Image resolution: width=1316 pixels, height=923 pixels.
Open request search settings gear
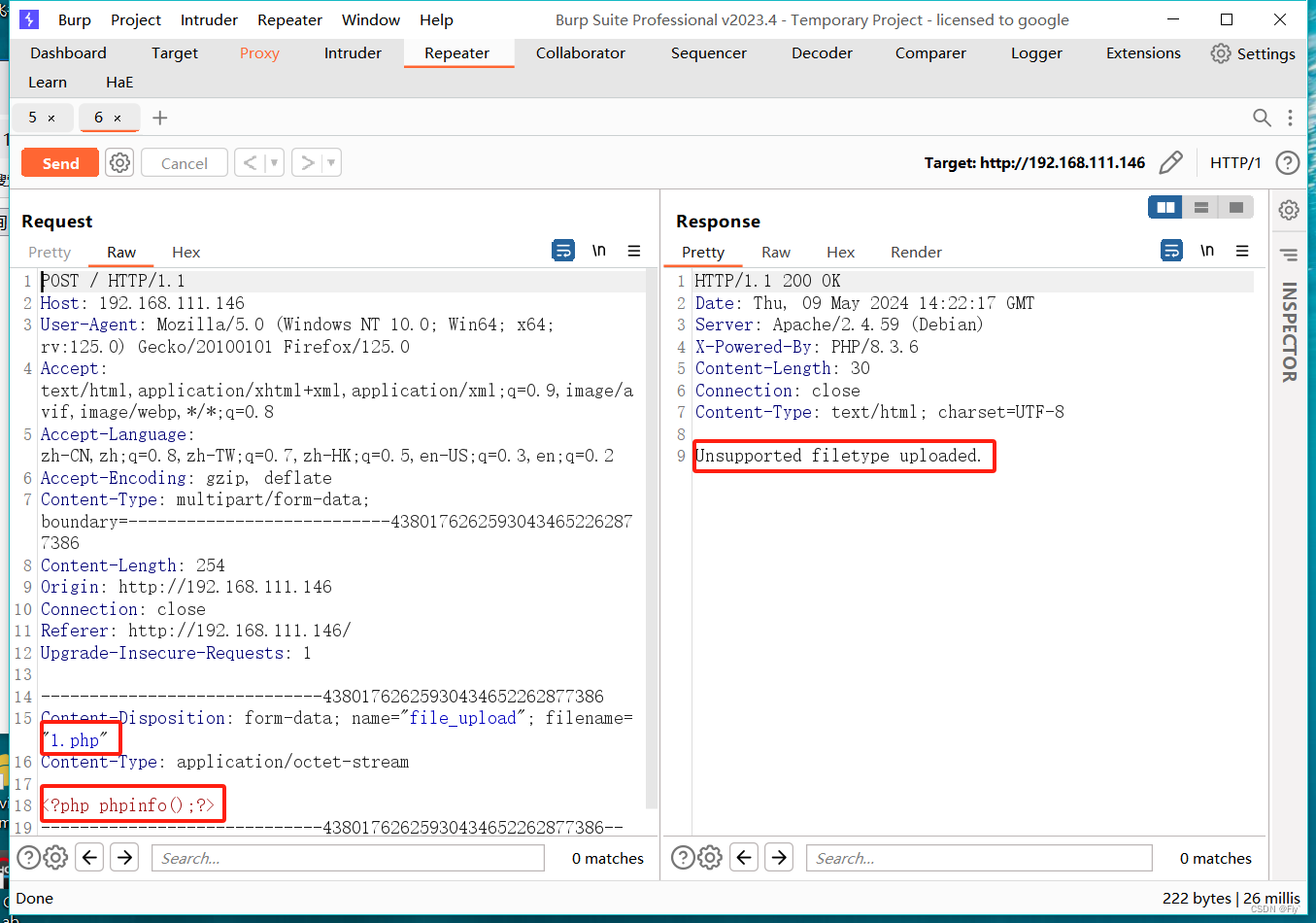click(x=56, y=857)
